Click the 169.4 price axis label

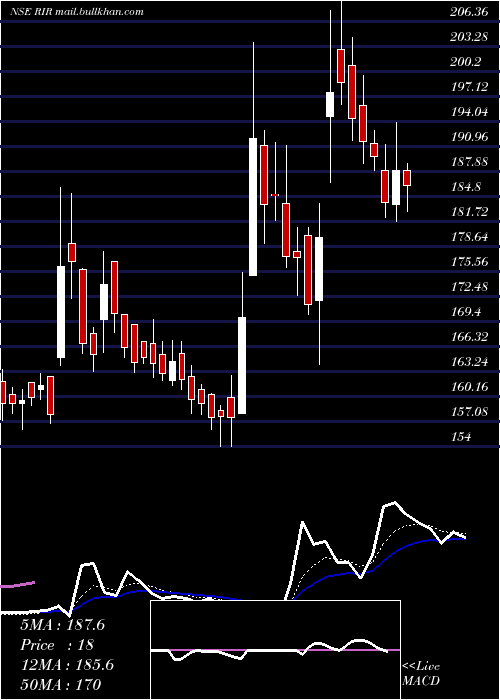tap(467, 312)
